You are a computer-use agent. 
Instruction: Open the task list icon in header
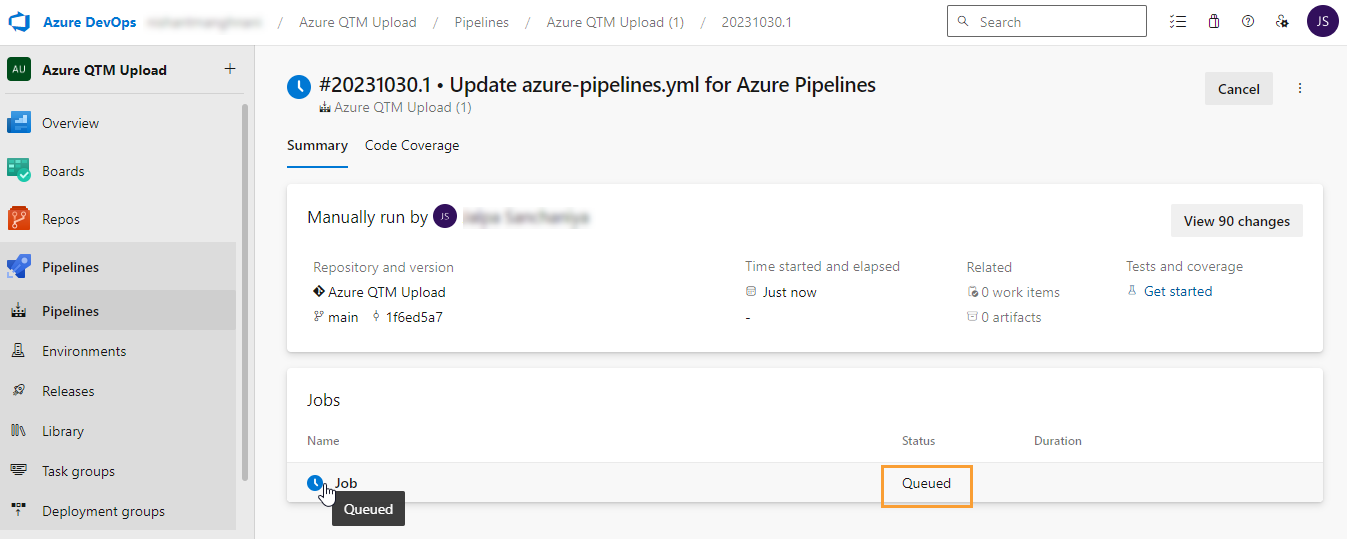[1179, 21]
